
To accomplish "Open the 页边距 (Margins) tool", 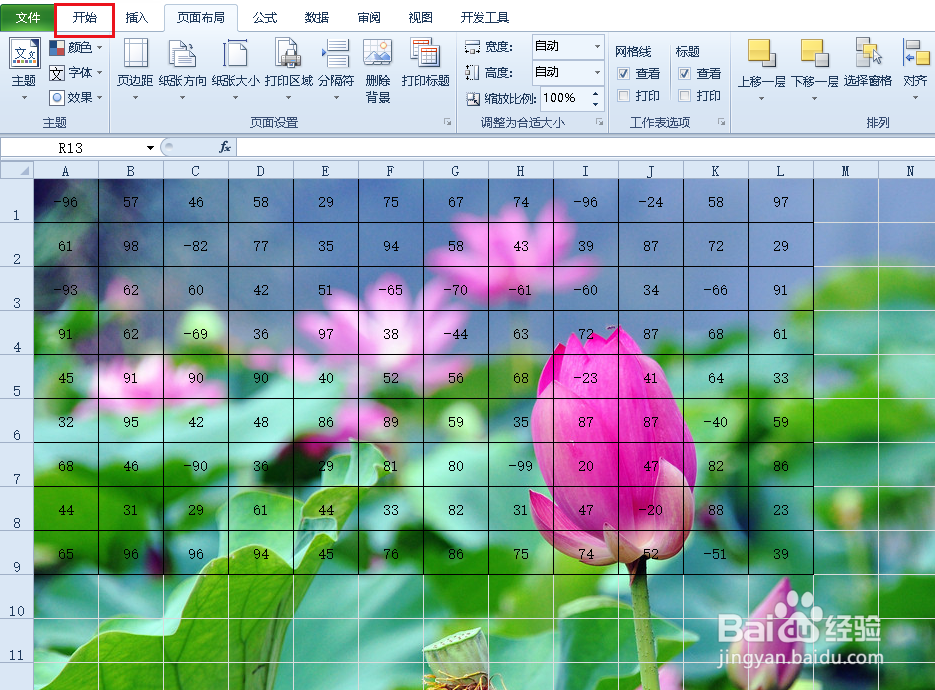I will point(135,70).
